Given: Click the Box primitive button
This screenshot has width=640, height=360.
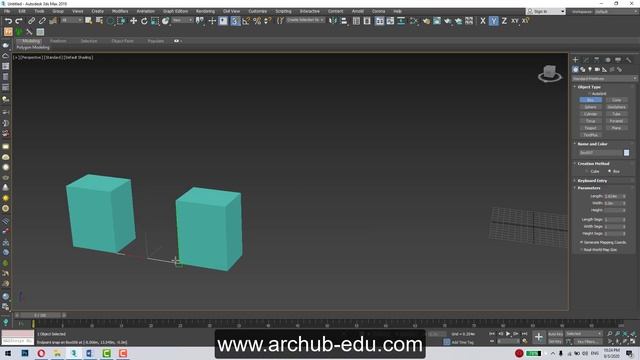Looking at the screenshot, I should (x=590, y=100).
